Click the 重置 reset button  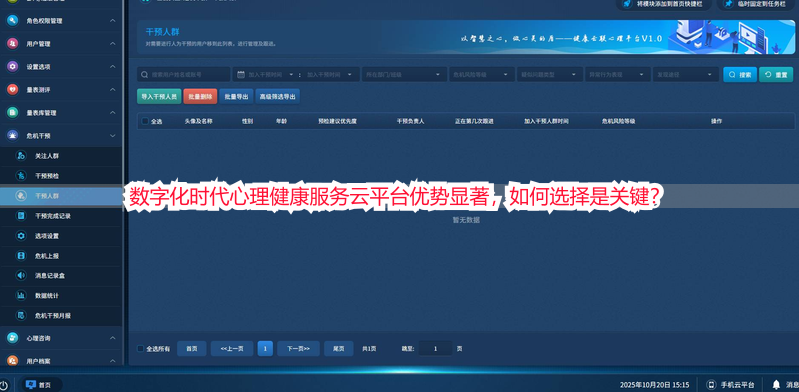coord(776,74)
